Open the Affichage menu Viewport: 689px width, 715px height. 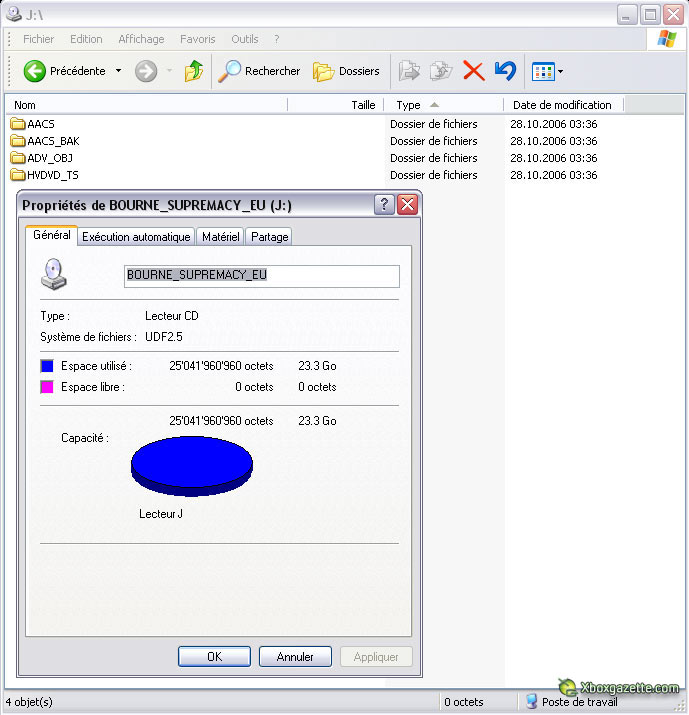coord(141,39)
